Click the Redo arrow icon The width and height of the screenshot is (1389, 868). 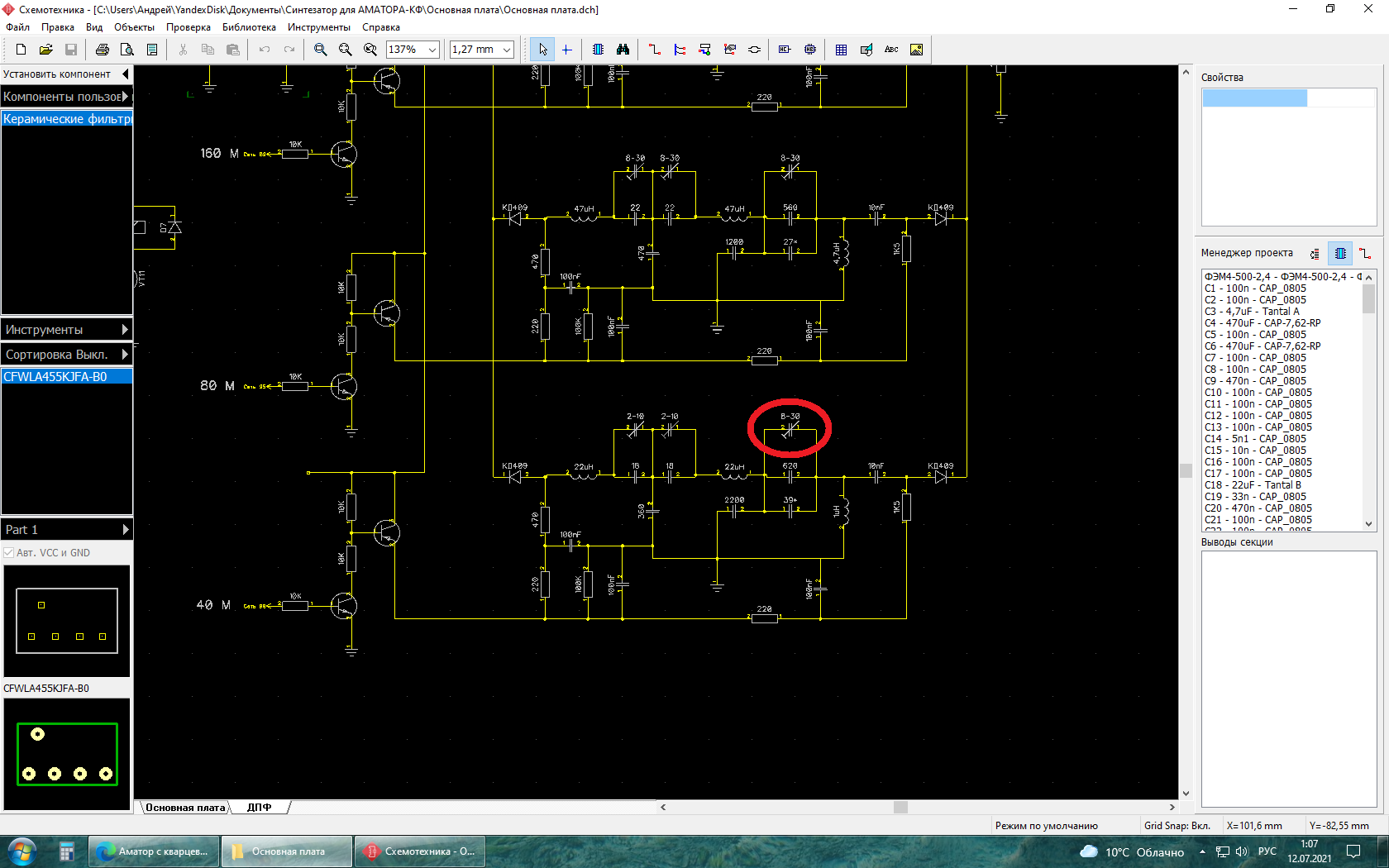click(x=289, y=50)
